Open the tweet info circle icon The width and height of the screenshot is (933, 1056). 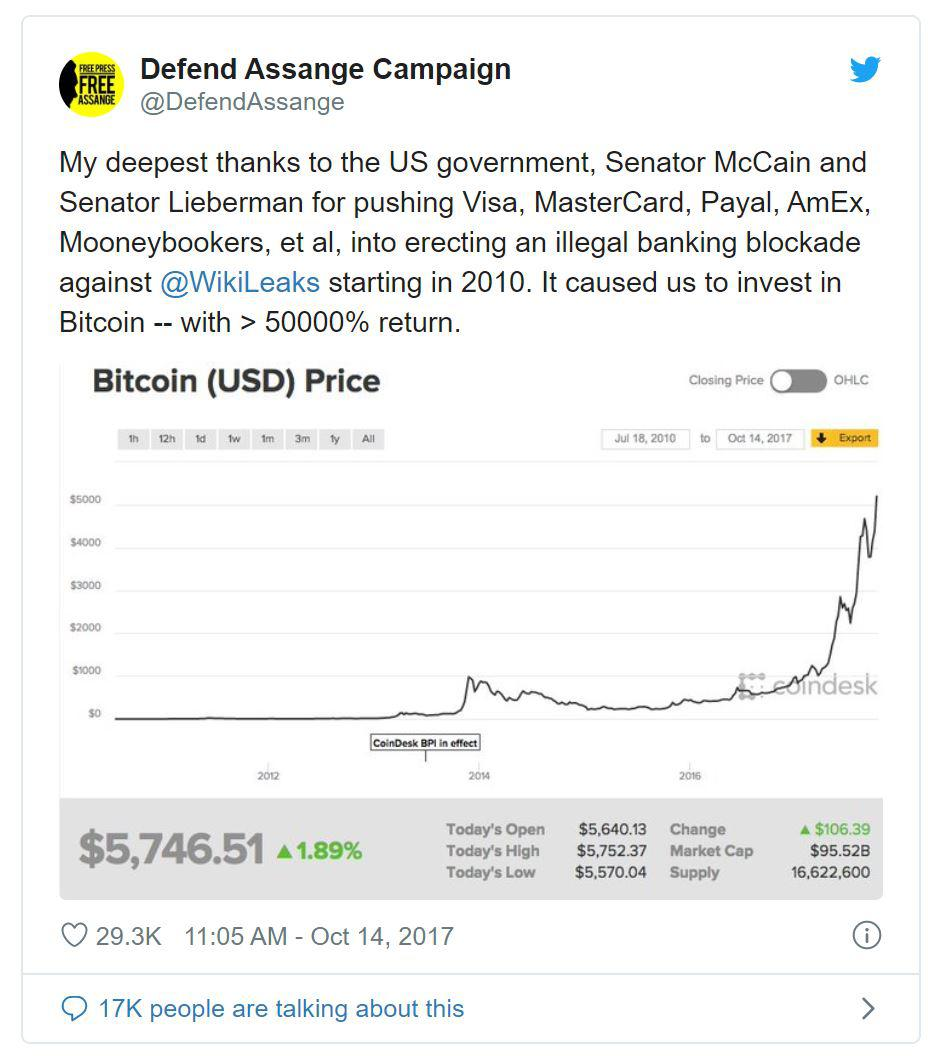(866, 935)
